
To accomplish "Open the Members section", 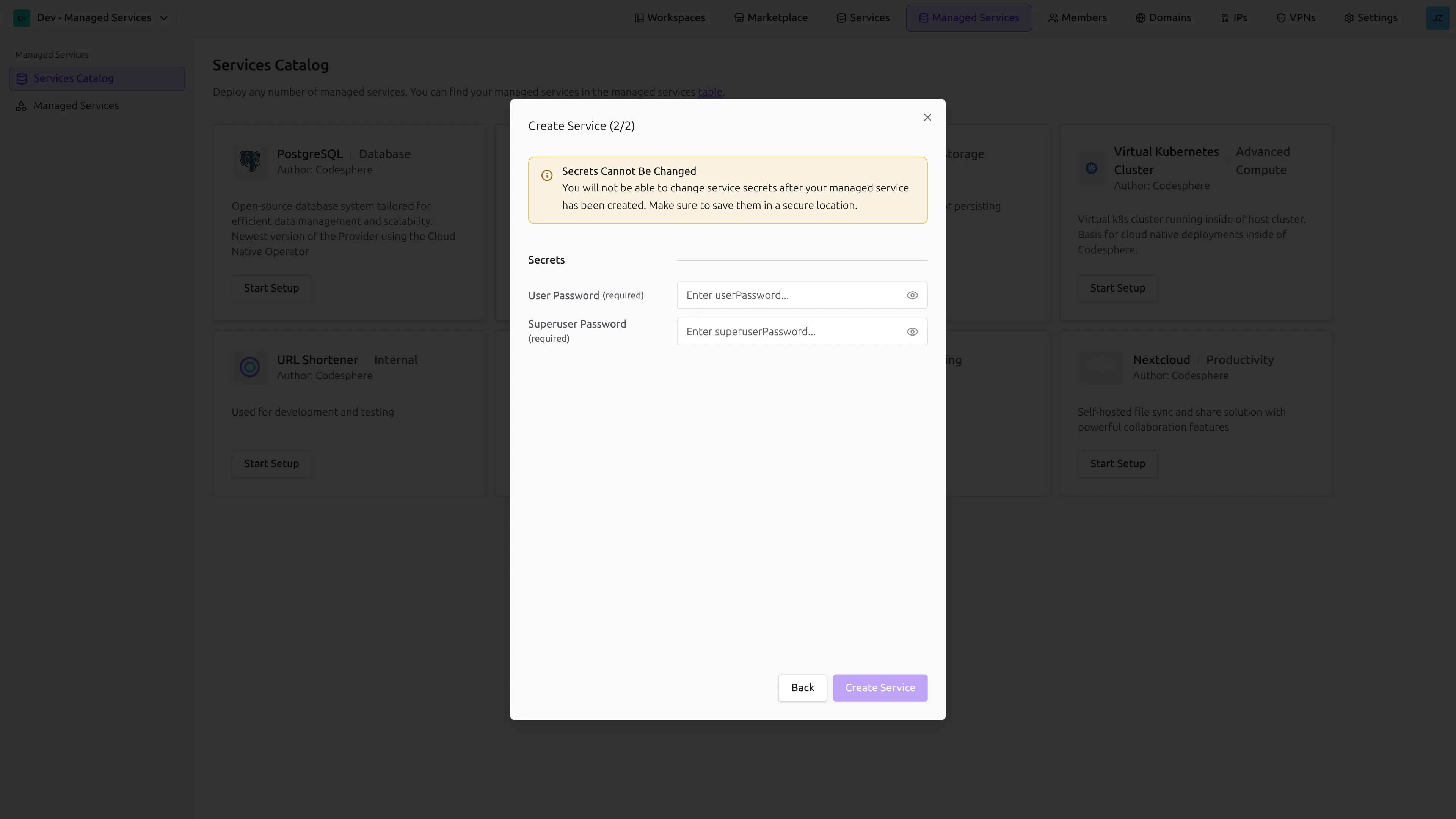I will [1077, 17].
